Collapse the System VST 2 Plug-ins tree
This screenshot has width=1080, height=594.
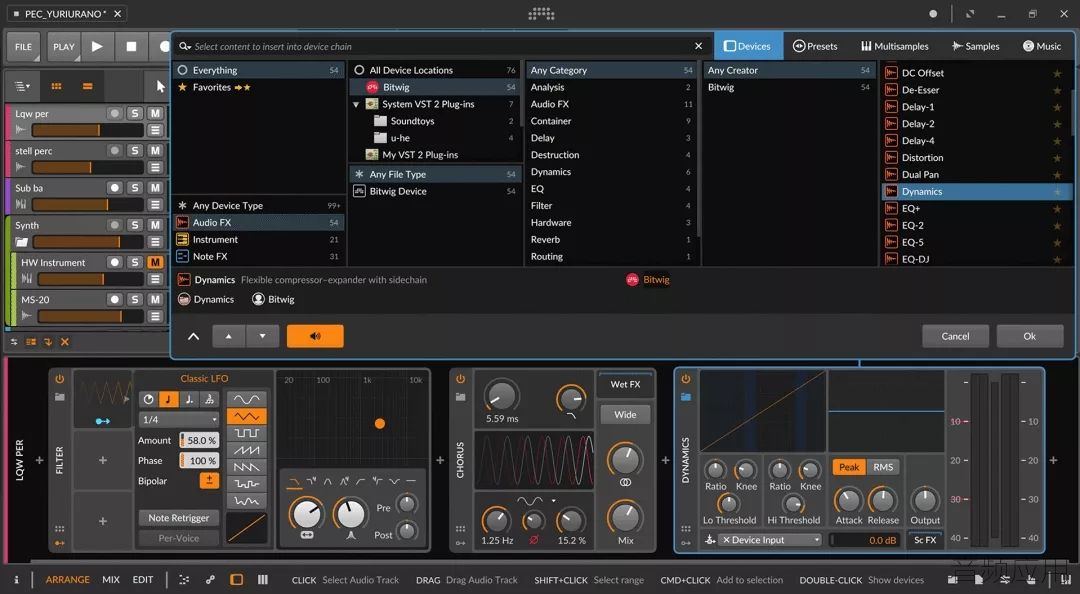356,104
